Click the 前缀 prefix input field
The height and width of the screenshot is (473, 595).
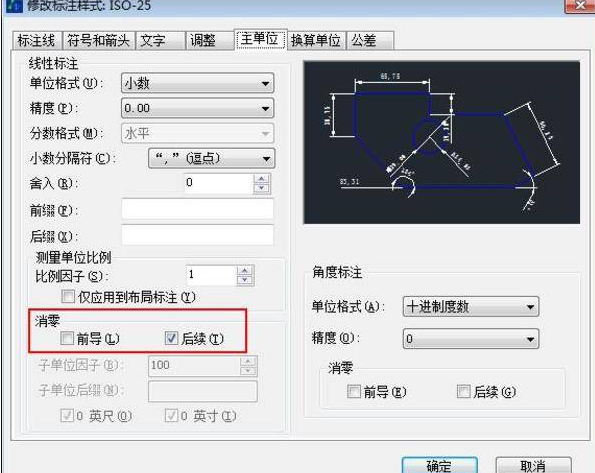[x=197, y=210]
